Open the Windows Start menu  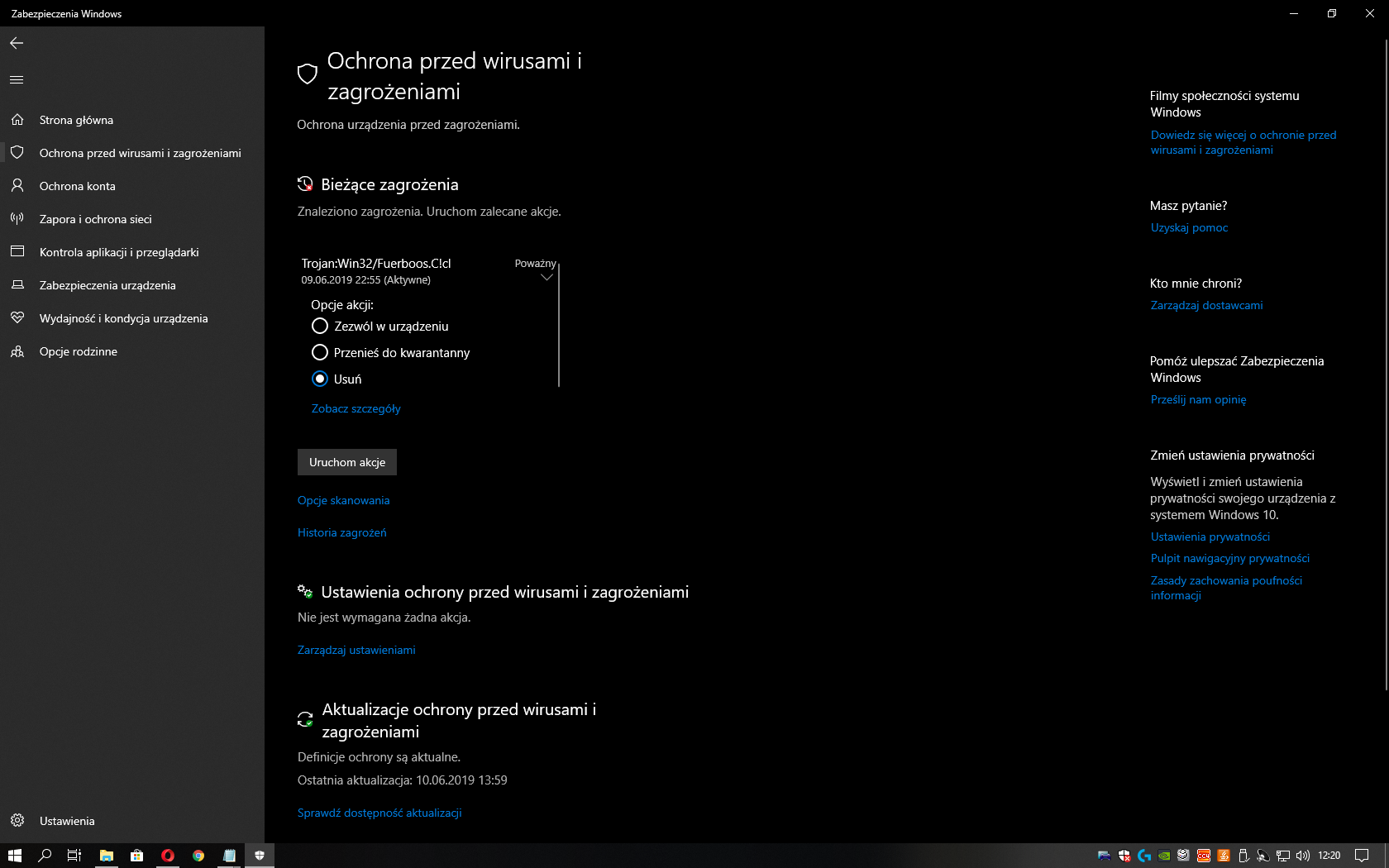[x=15, y=856]
